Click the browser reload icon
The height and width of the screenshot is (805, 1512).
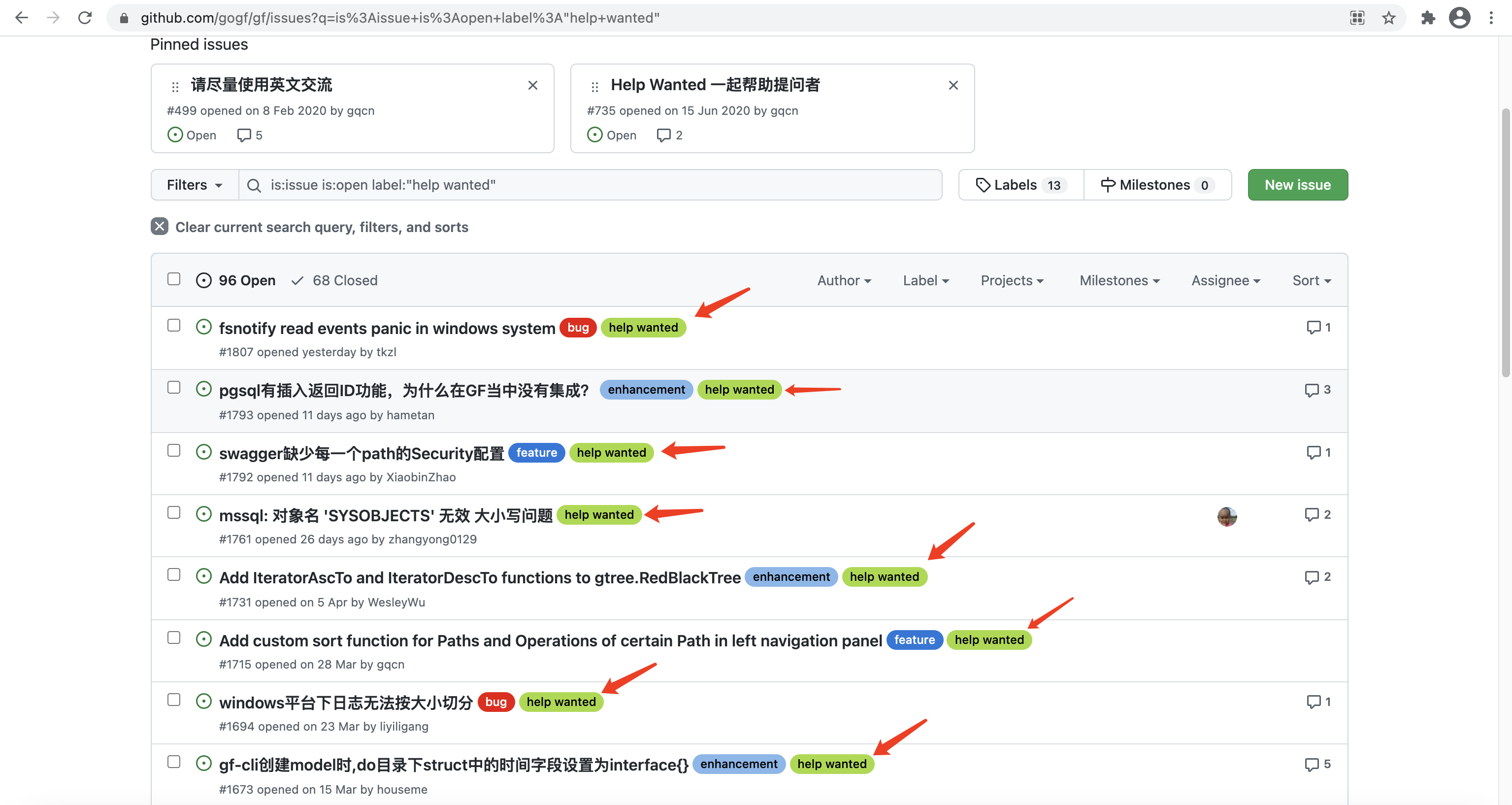(85, 18)
